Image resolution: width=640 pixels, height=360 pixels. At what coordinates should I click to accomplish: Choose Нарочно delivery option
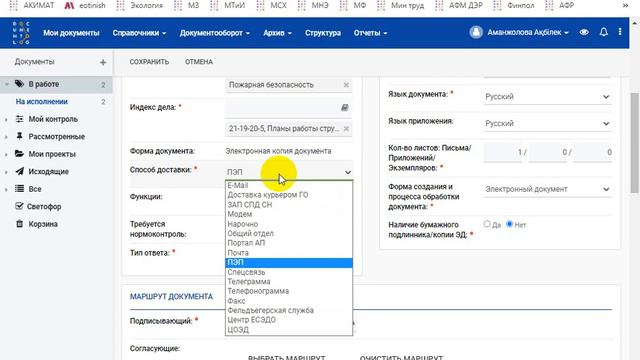(x=289, y=224)
